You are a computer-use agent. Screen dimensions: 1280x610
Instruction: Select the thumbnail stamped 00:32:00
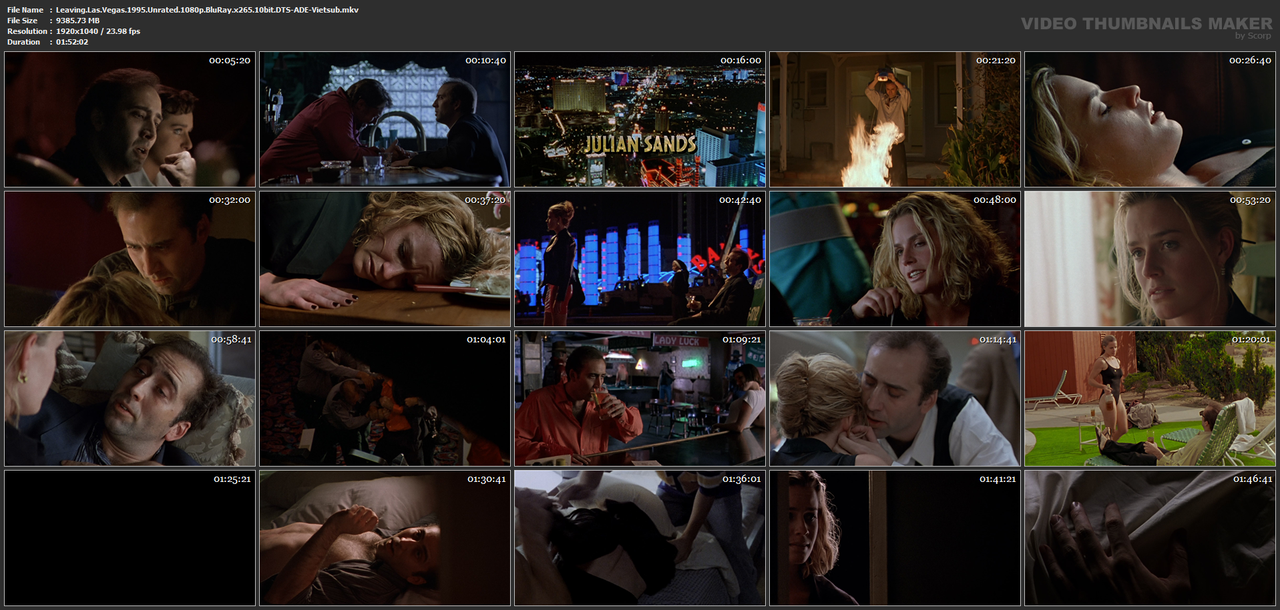click(x=130, y=259)
